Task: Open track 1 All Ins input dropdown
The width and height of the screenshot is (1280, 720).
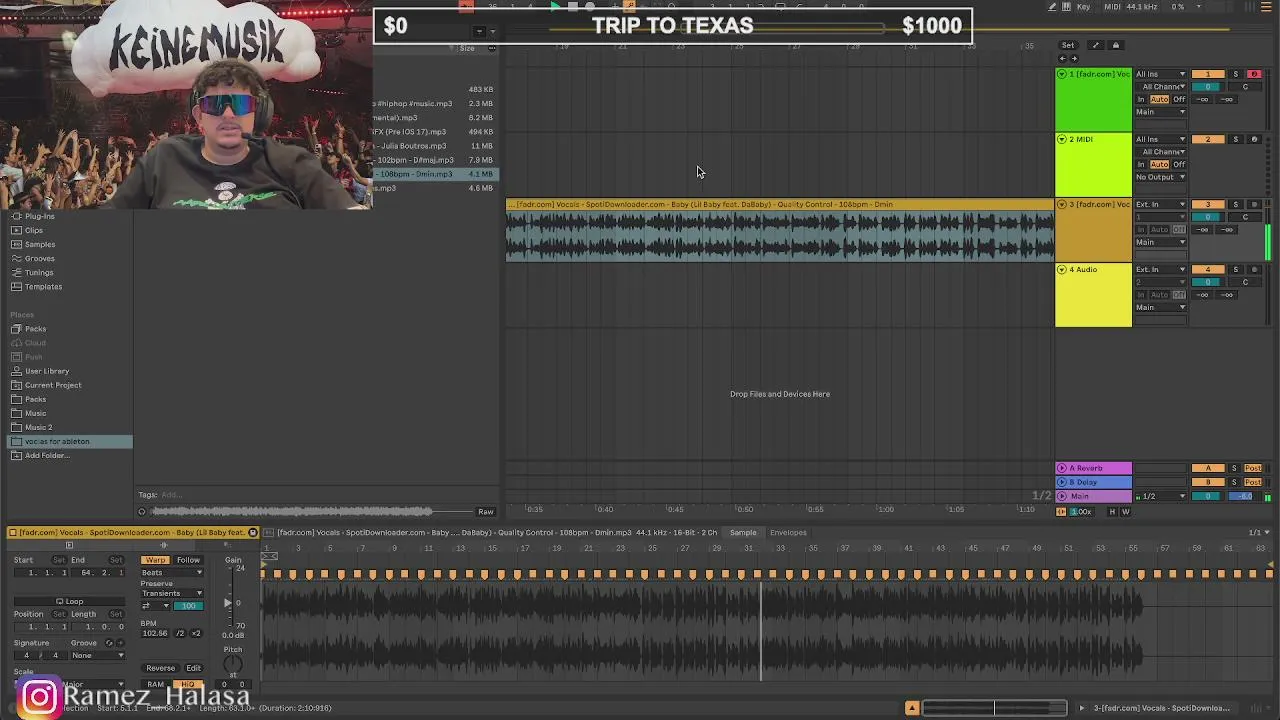Action: point(1160,74)
